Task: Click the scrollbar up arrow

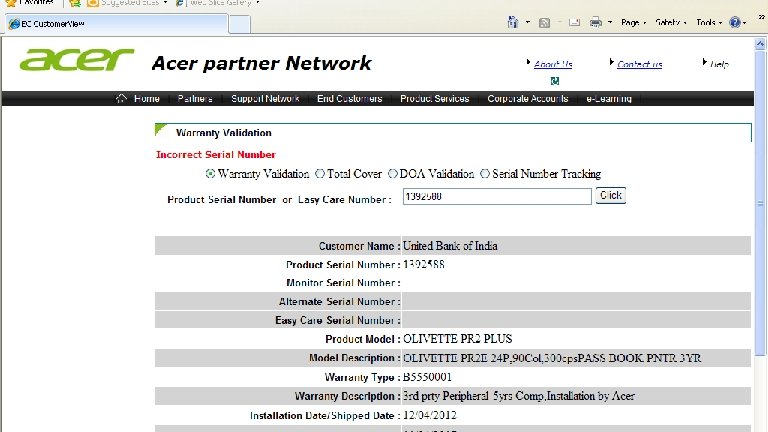Action: click(x=760, y=44)
